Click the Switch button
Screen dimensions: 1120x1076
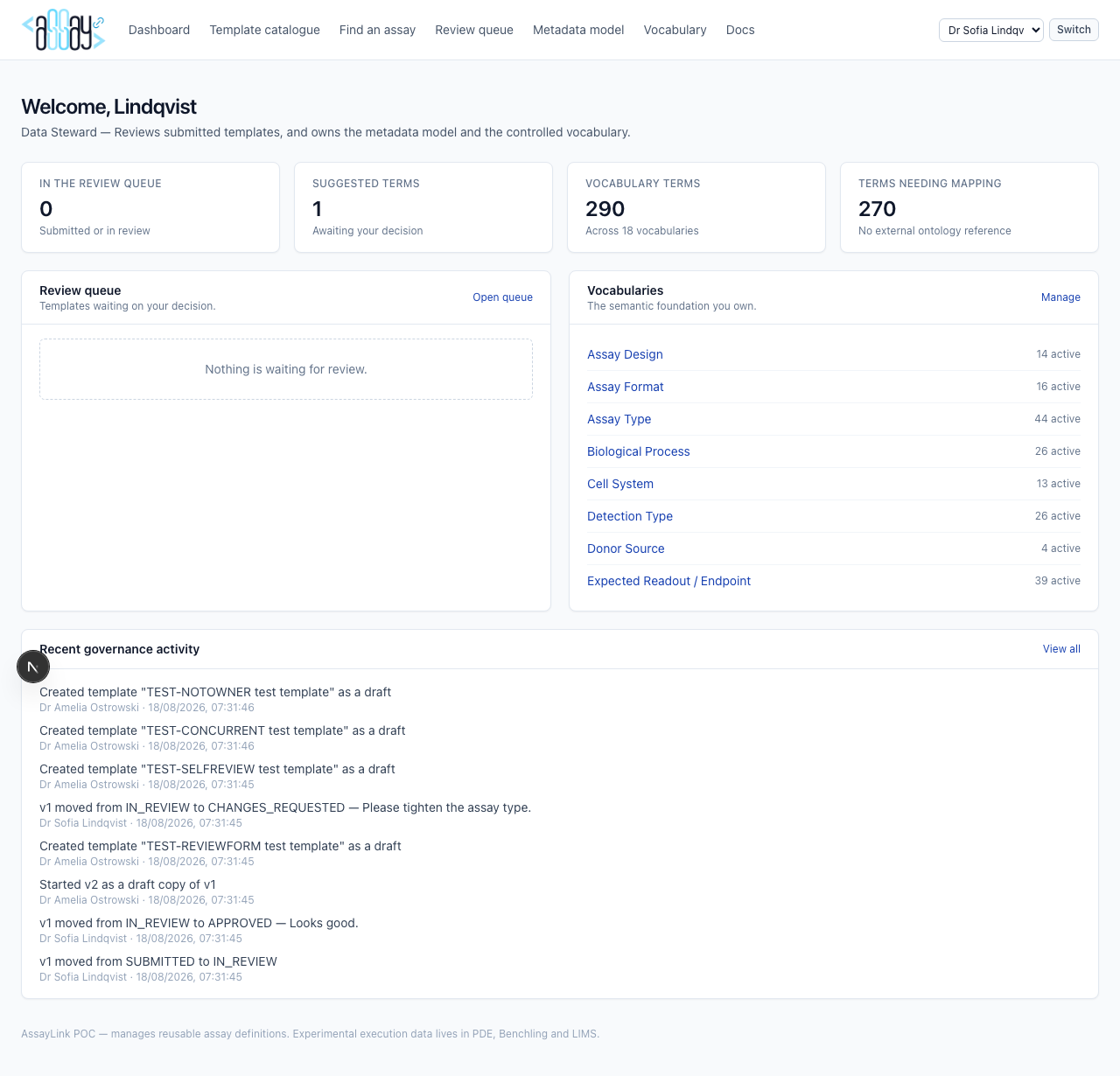1074,30
